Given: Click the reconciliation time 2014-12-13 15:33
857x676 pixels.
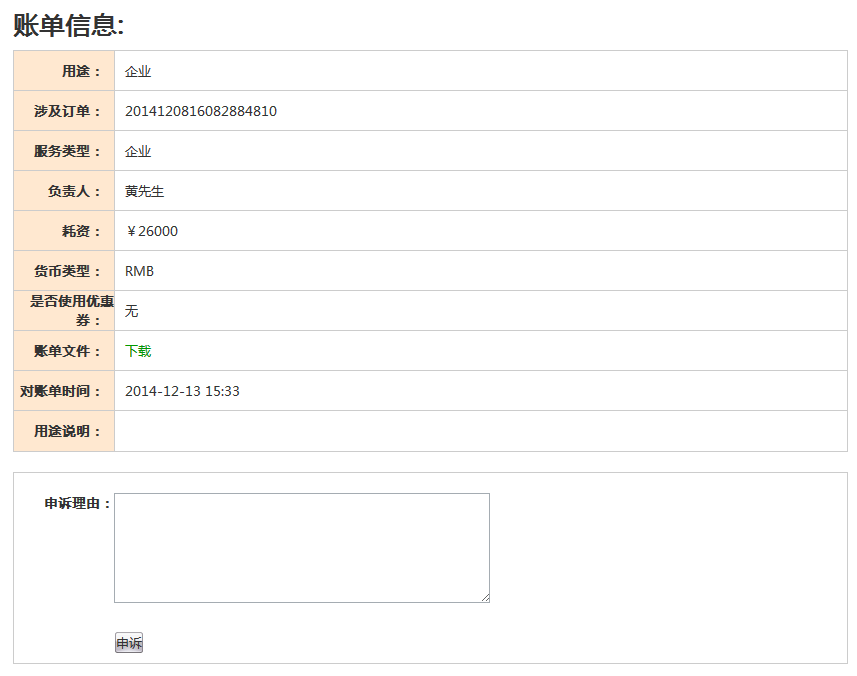Looking at the screenshot, I should click(182, 391).
